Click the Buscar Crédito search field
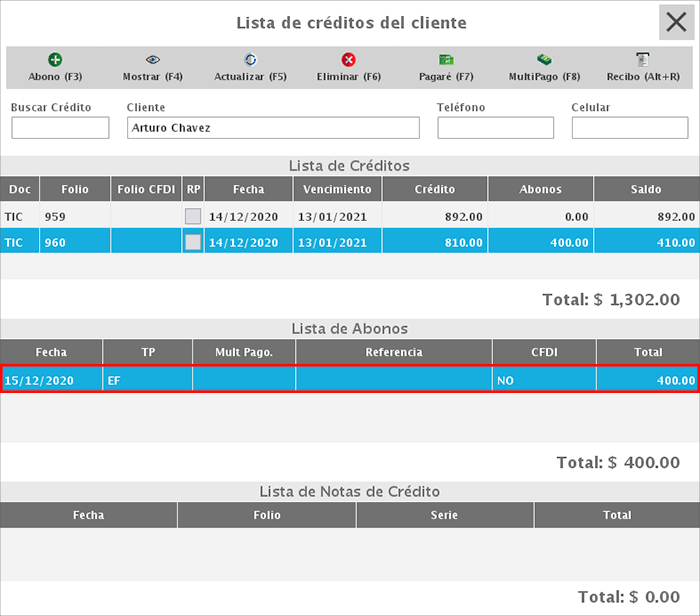Viewport: 700px width, 616px height. [x=60, y=128]
